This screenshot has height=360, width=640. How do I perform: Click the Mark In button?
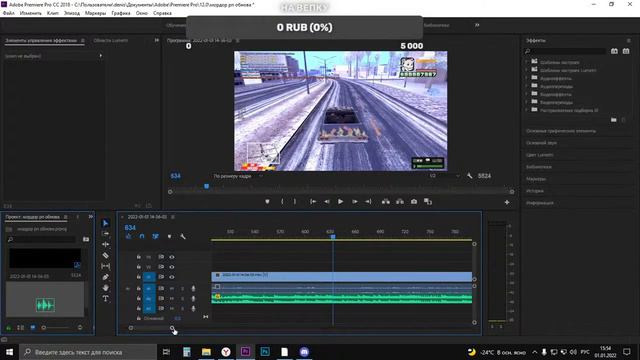tap(282, 202)
